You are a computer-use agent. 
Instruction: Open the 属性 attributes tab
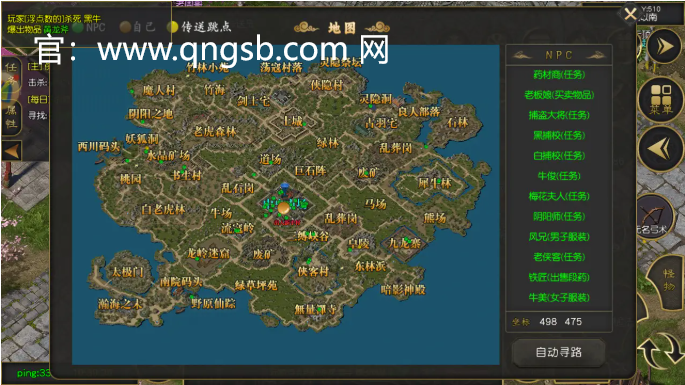(11, 117)
